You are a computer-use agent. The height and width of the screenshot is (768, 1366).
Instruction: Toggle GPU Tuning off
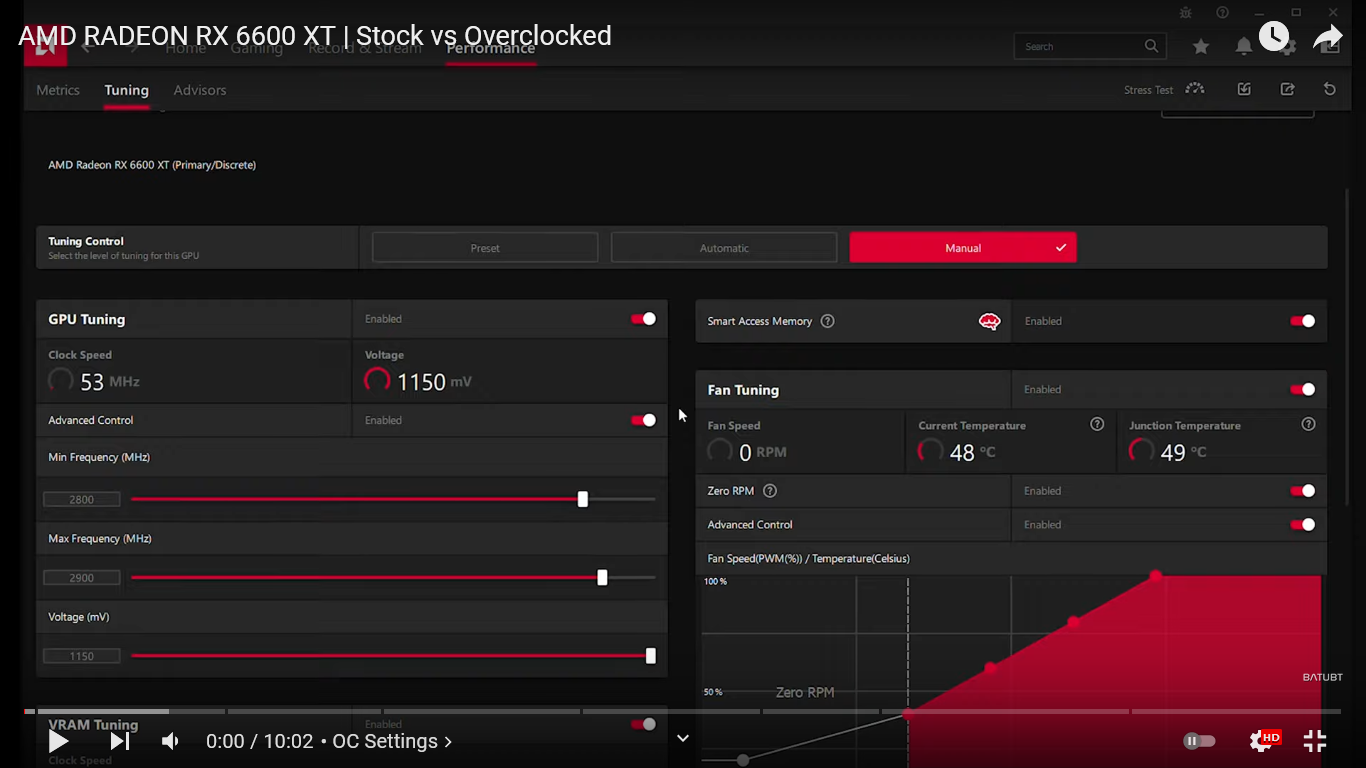643,319
